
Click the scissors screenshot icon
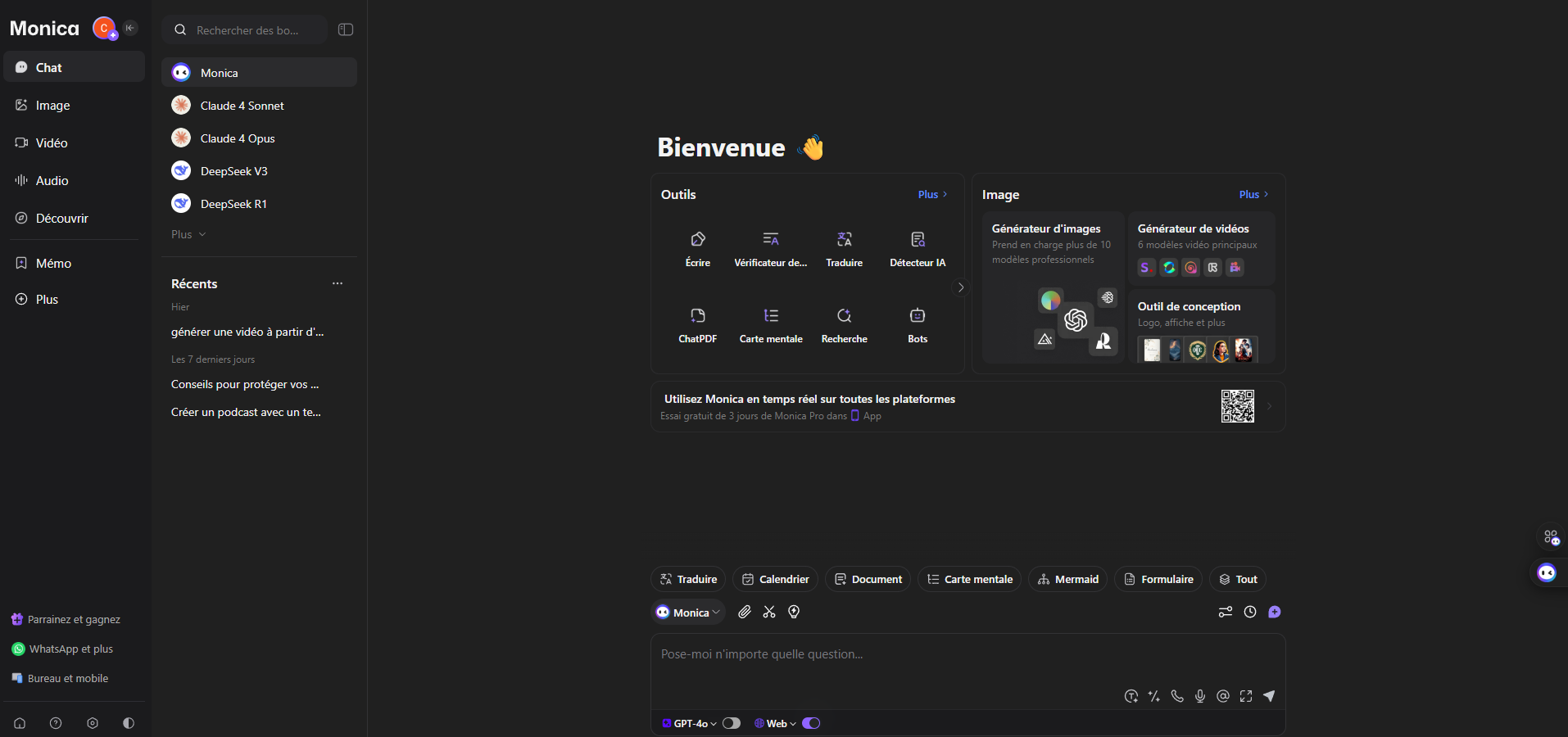768,612
